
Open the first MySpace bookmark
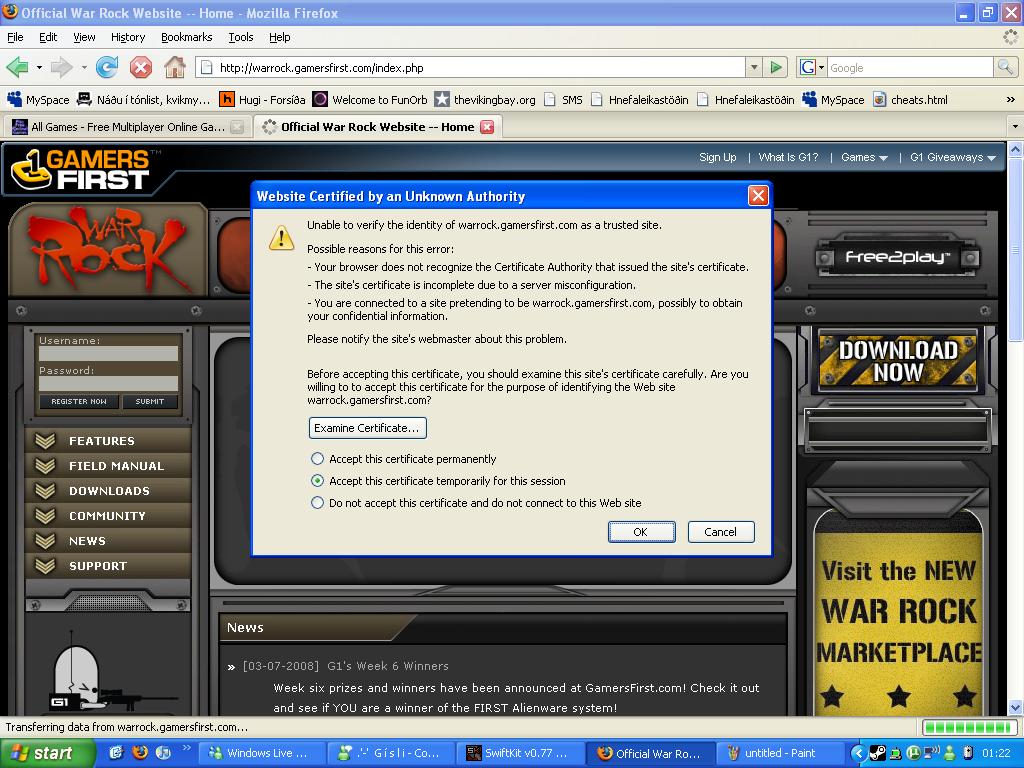pyautogui.click(x=38, y=100)
